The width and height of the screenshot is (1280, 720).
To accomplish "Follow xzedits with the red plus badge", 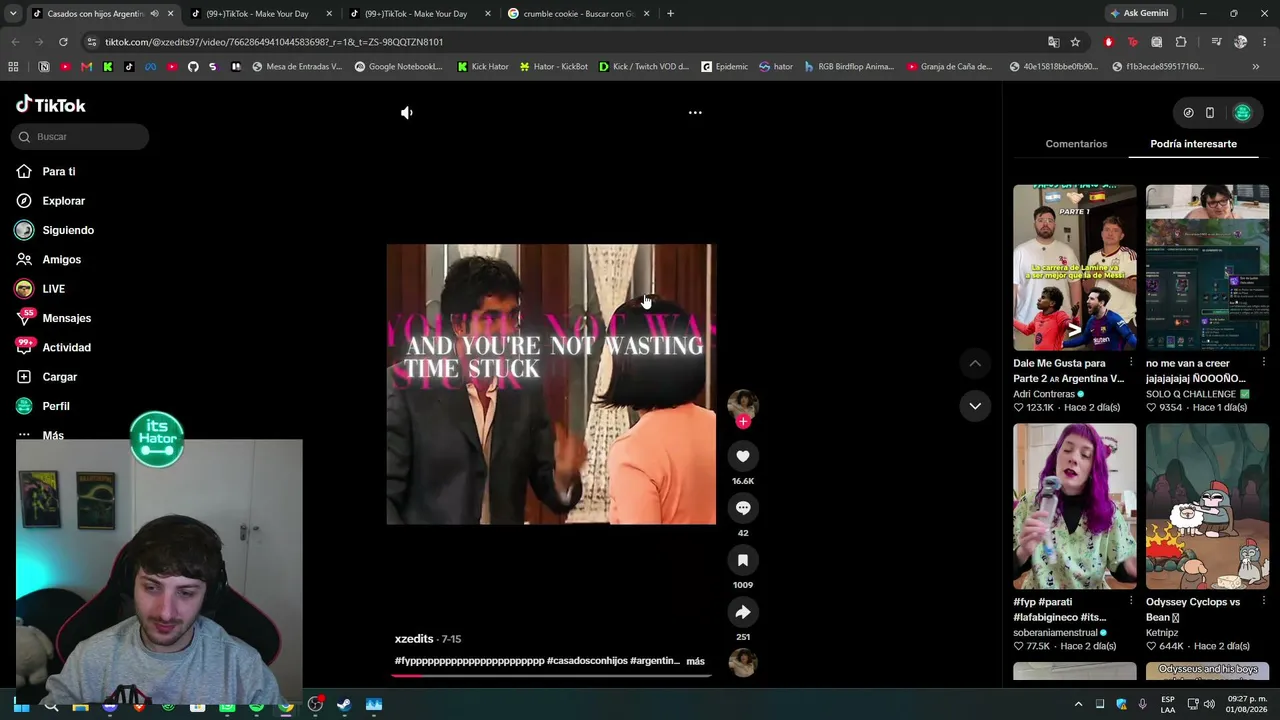I will 743,422.
